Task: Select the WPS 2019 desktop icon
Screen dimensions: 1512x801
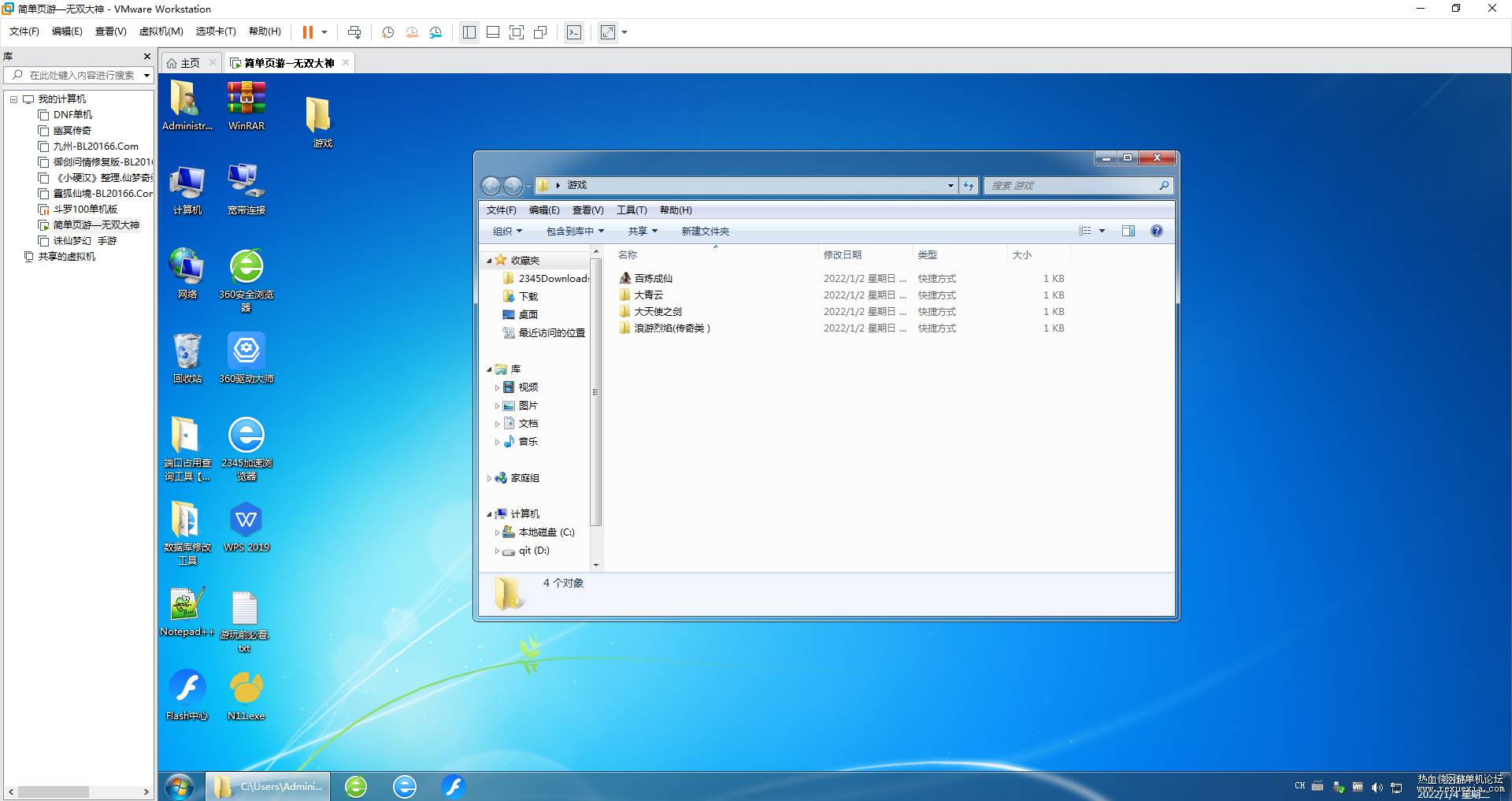Action: 246,527
